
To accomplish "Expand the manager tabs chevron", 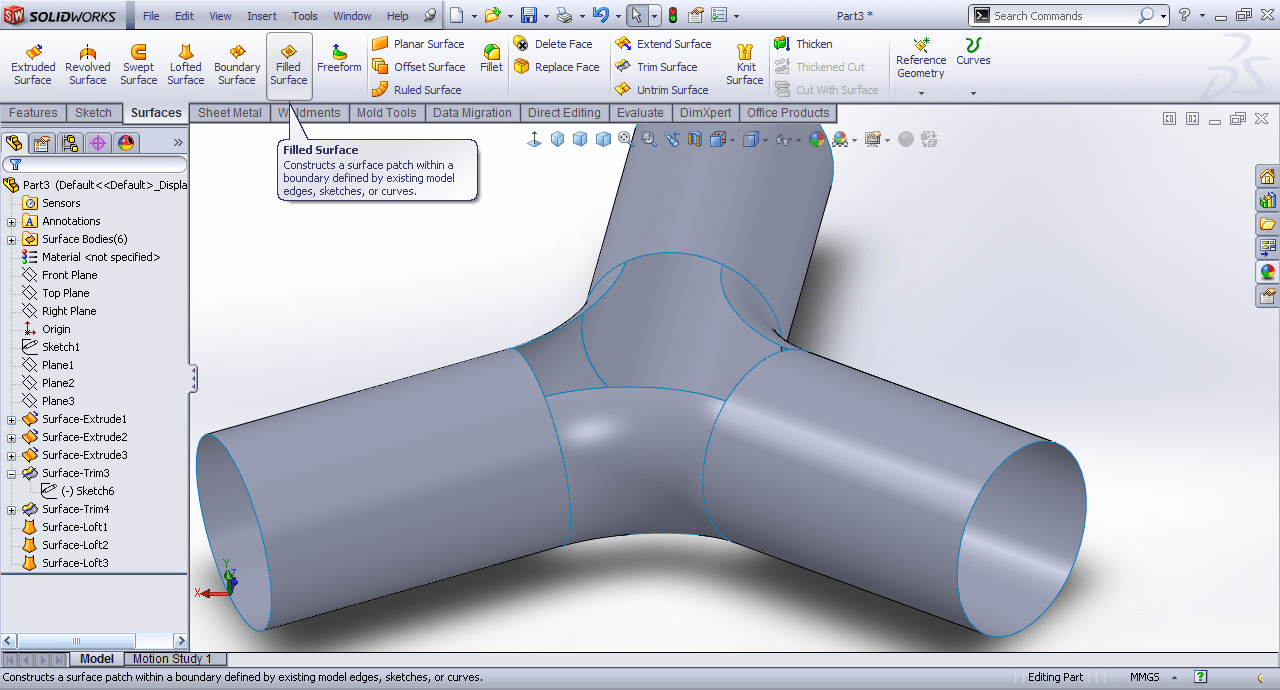I will coord(179,143).
